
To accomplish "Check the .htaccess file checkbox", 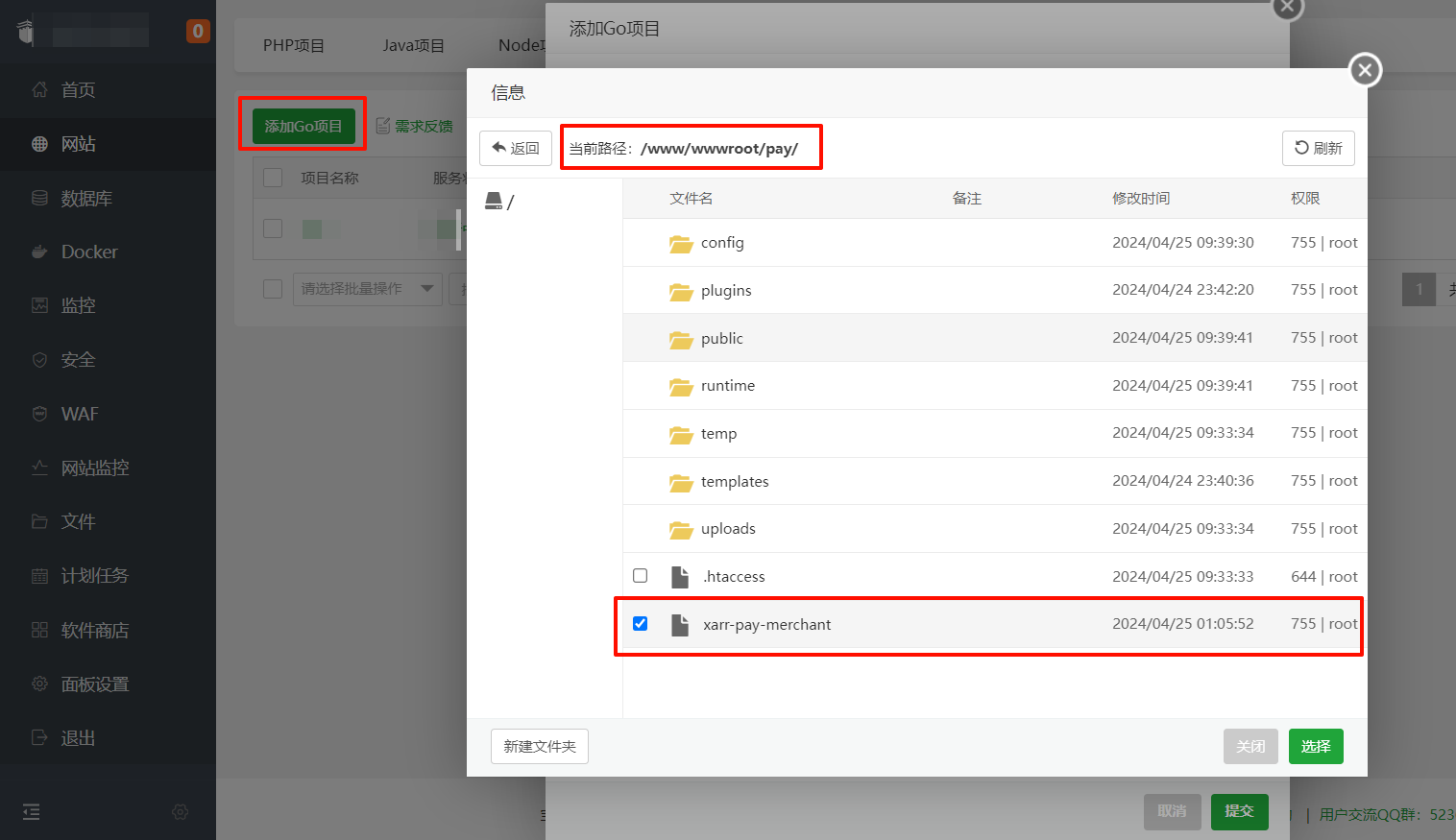I will (x=641, y=575).
